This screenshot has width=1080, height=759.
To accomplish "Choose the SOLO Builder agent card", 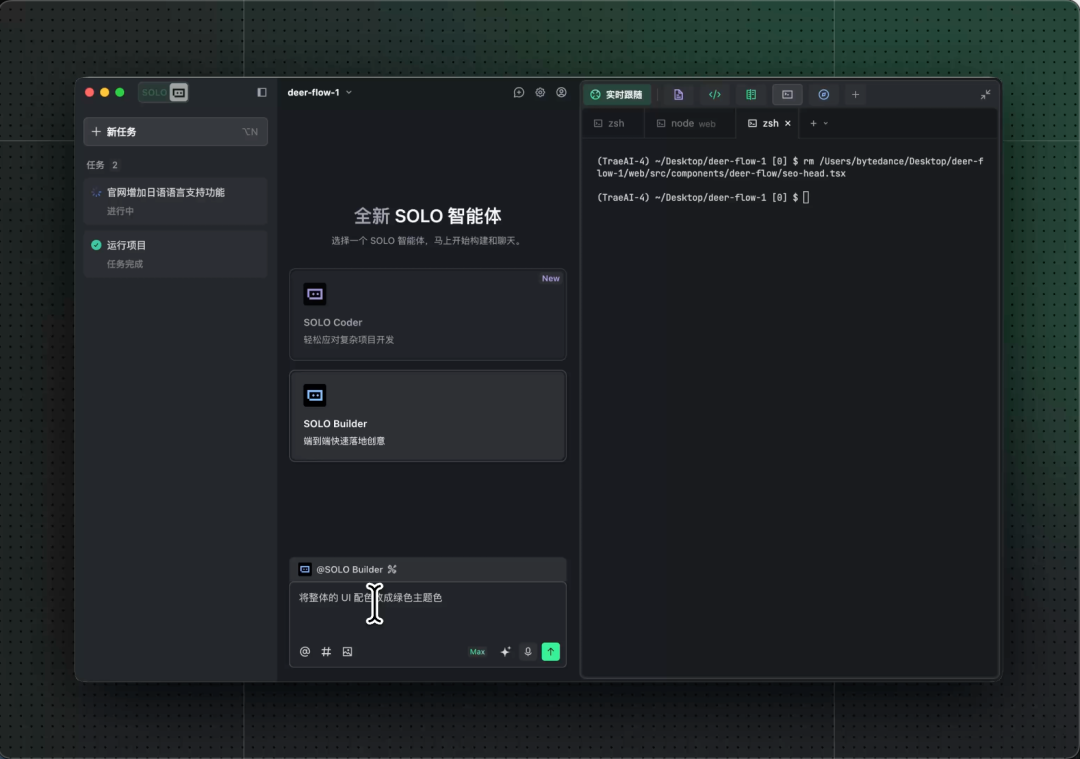I will click(428, 416).
